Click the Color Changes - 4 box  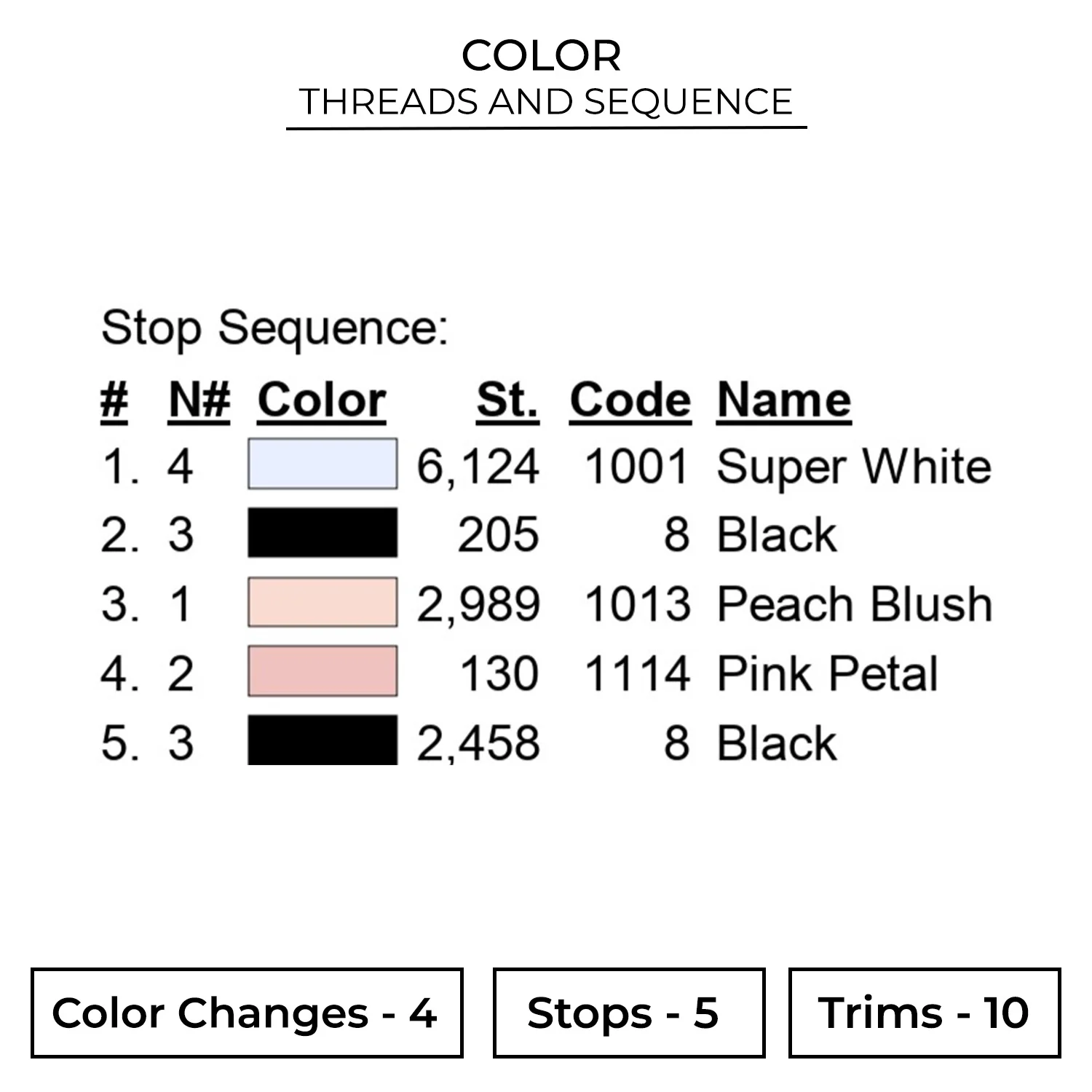[247, 1013]
